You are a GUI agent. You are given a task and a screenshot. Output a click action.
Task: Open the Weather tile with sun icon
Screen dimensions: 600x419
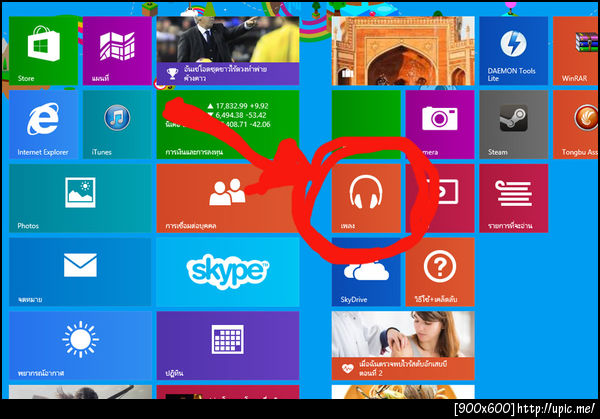coord(80,346)
